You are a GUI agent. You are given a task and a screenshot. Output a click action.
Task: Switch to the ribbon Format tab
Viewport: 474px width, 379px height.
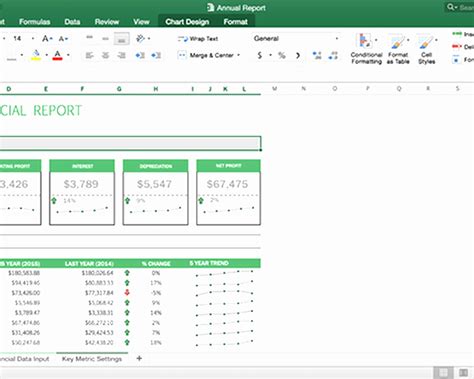(x=236, y=22)
